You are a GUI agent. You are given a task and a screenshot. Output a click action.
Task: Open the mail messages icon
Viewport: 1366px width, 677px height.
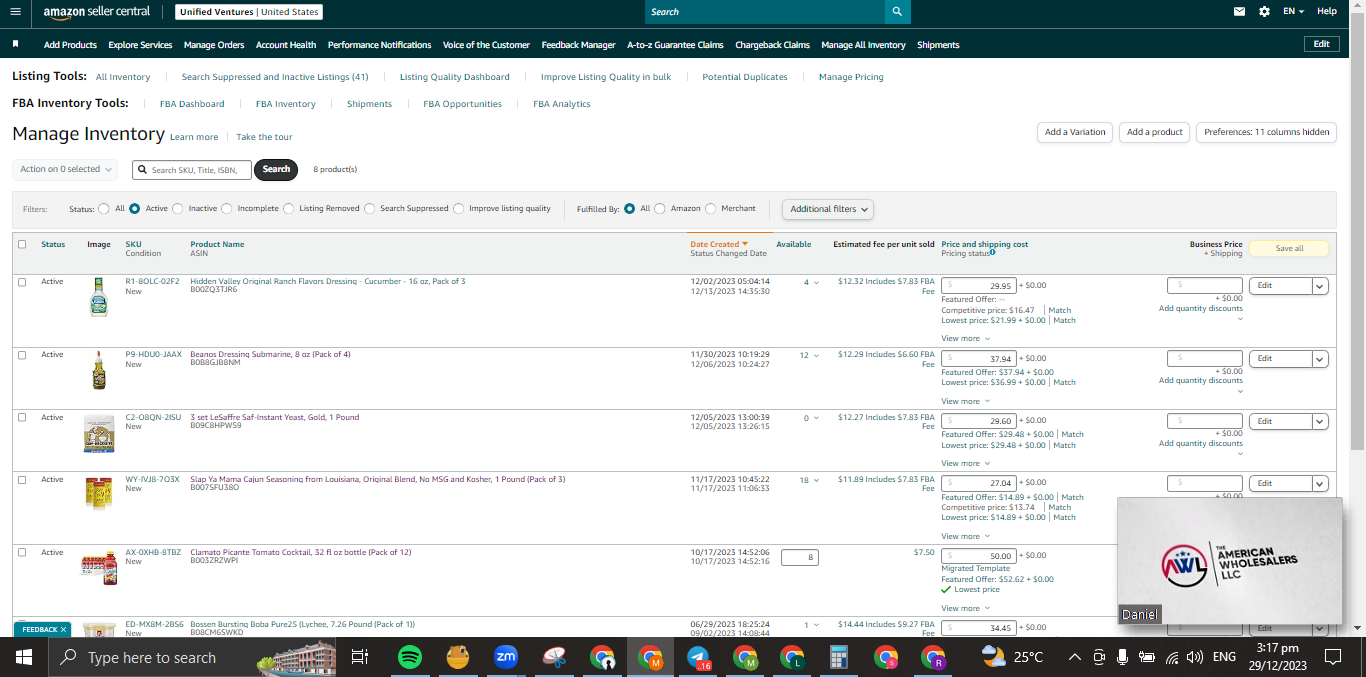coord(1239,11)
